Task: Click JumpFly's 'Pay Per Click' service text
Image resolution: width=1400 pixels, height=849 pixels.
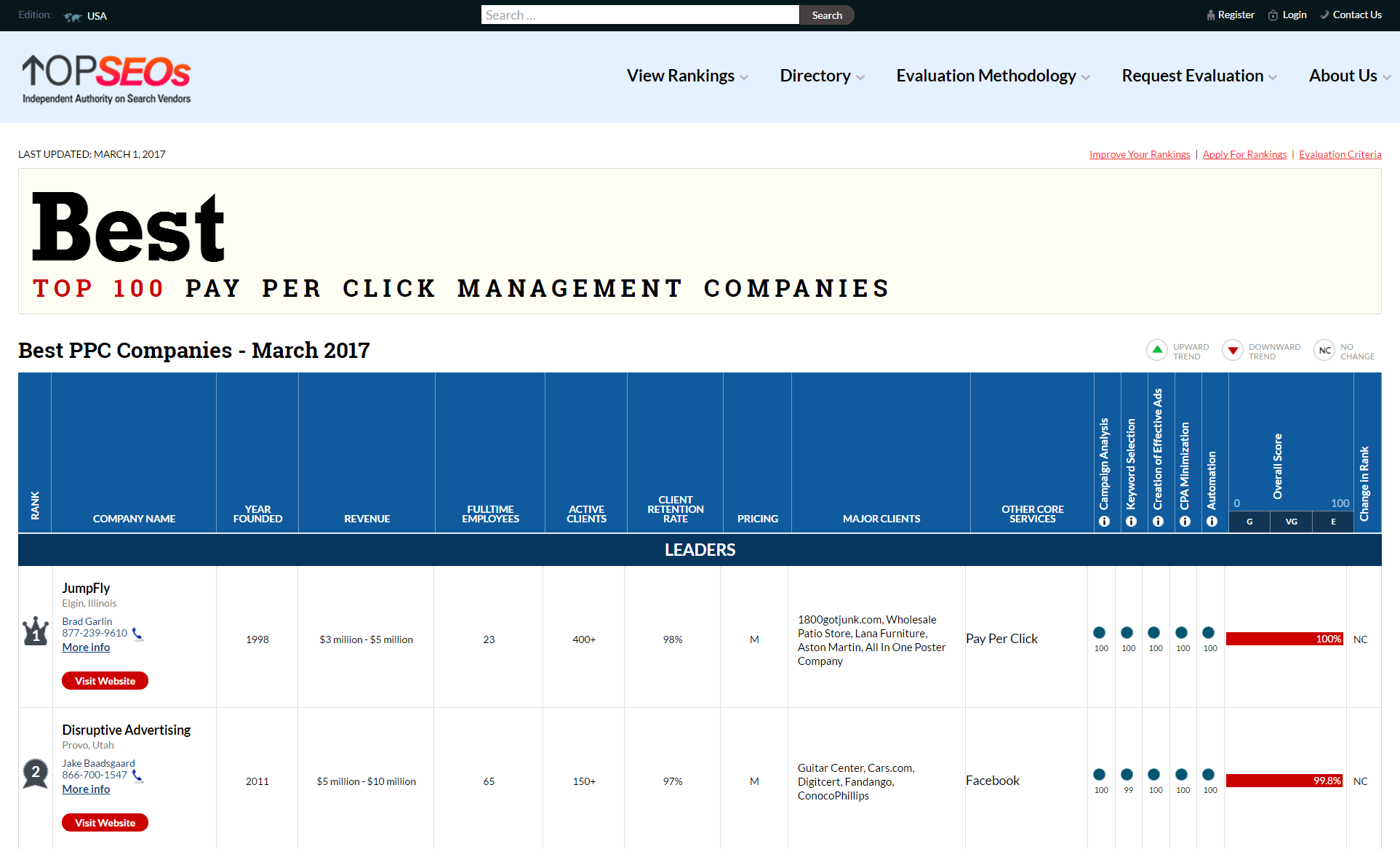Action: tap(1001, 639)
